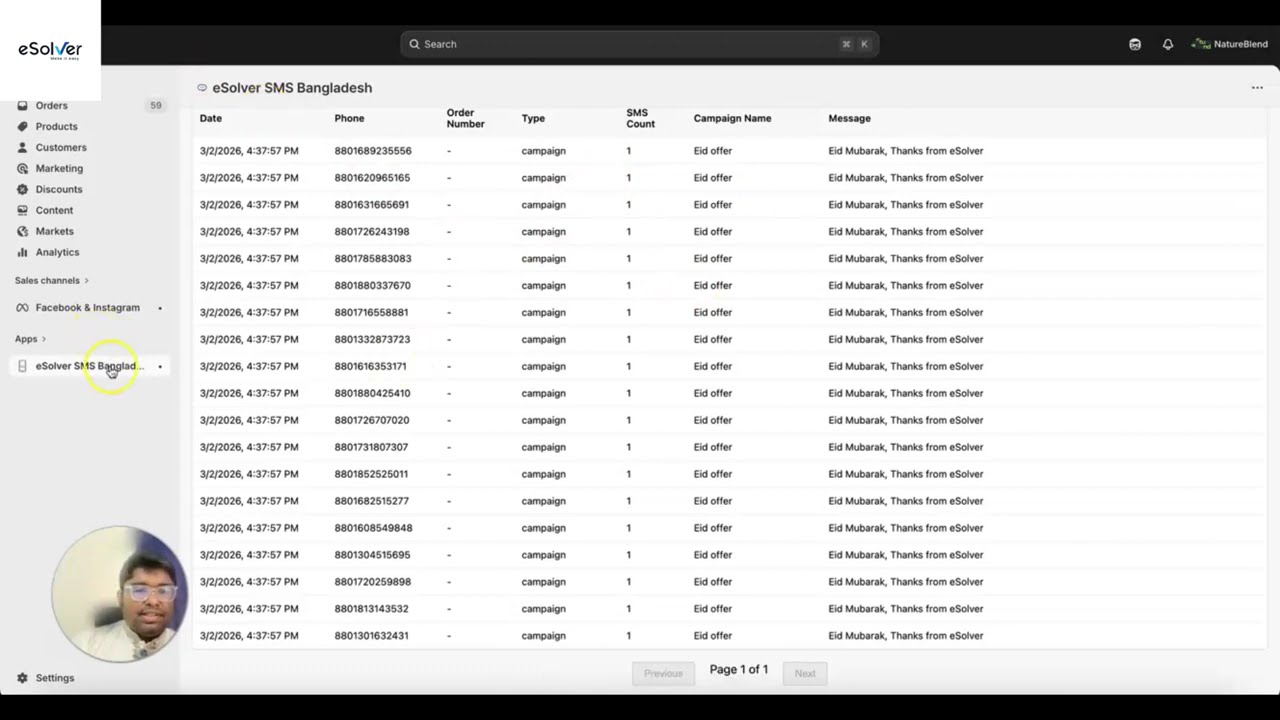Click the Markets globe icon

[22, 231]
